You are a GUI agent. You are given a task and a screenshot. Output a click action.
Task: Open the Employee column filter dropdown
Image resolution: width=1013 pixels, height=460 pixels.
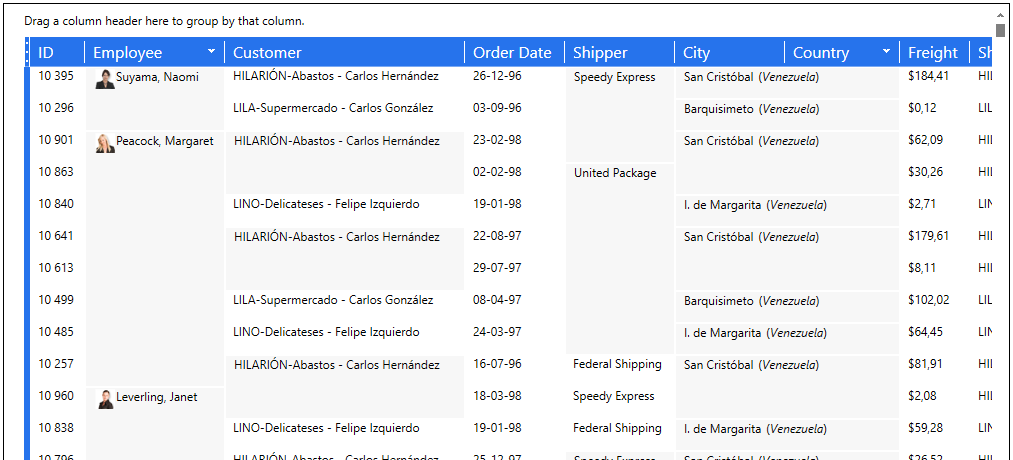click(x=211, y=52)
